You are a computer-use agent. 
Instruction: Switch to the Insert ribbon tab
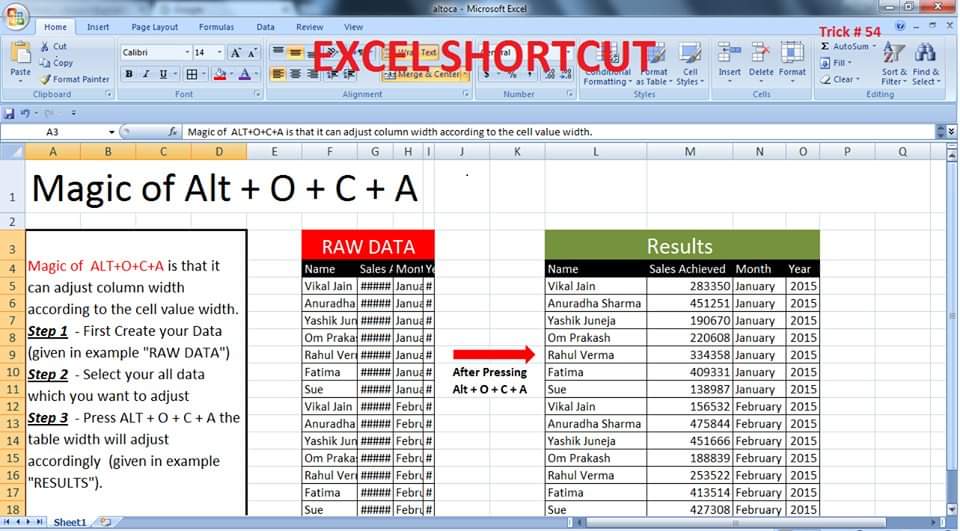pyautogui.click(x=98, y=27)
